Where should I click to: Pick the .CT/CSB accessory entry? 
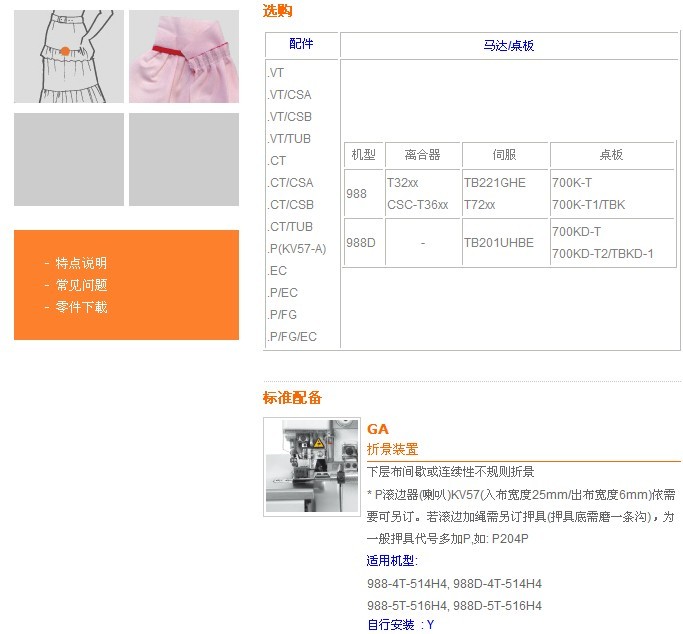click(x=290, y=205)
